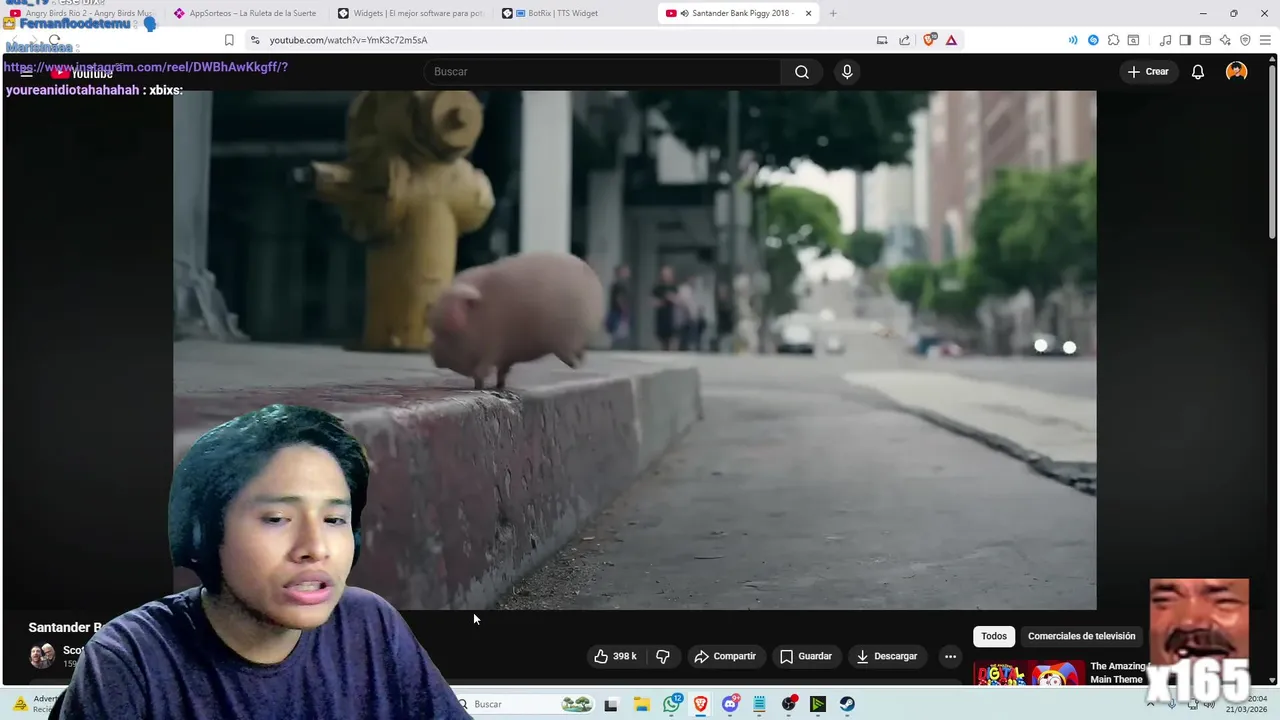Click the Windows taskbar Buscar search box
The height and width of the screenshot is (720, 1280).
tap(525, 704)
